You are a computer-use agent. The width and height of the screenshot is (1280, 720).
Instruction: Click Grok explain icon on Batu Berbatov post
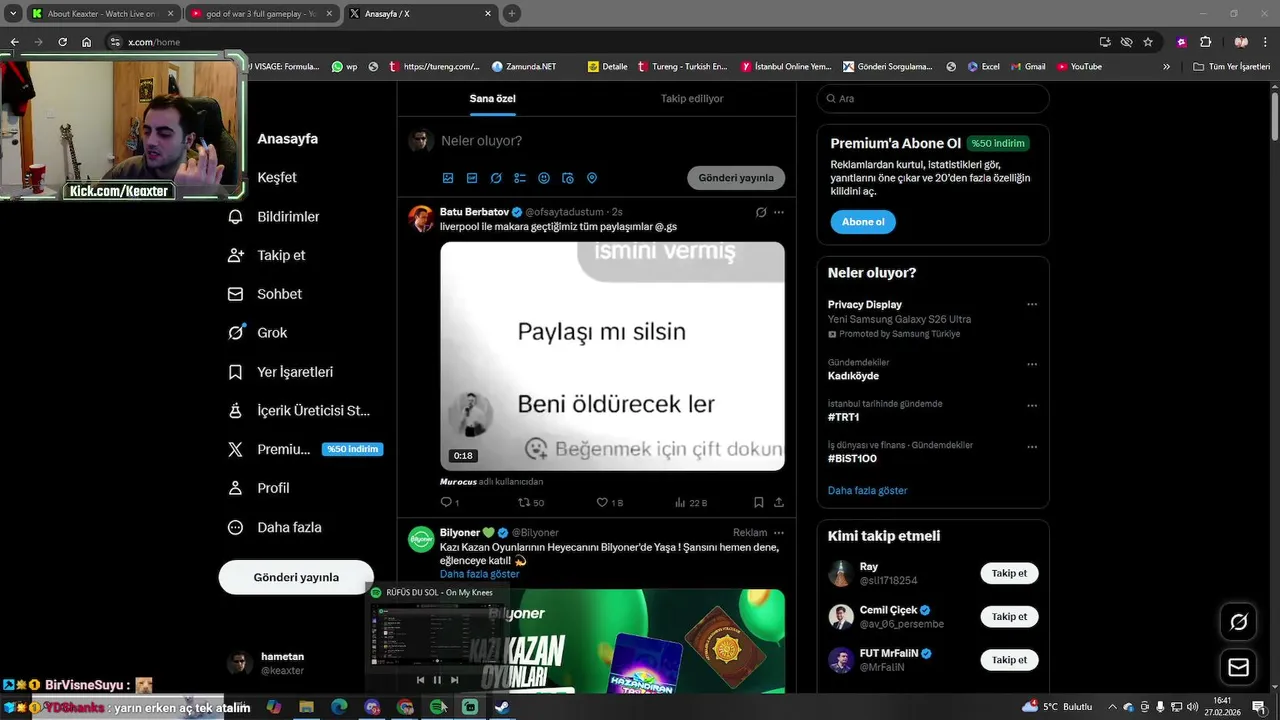[x=761, y=212]
